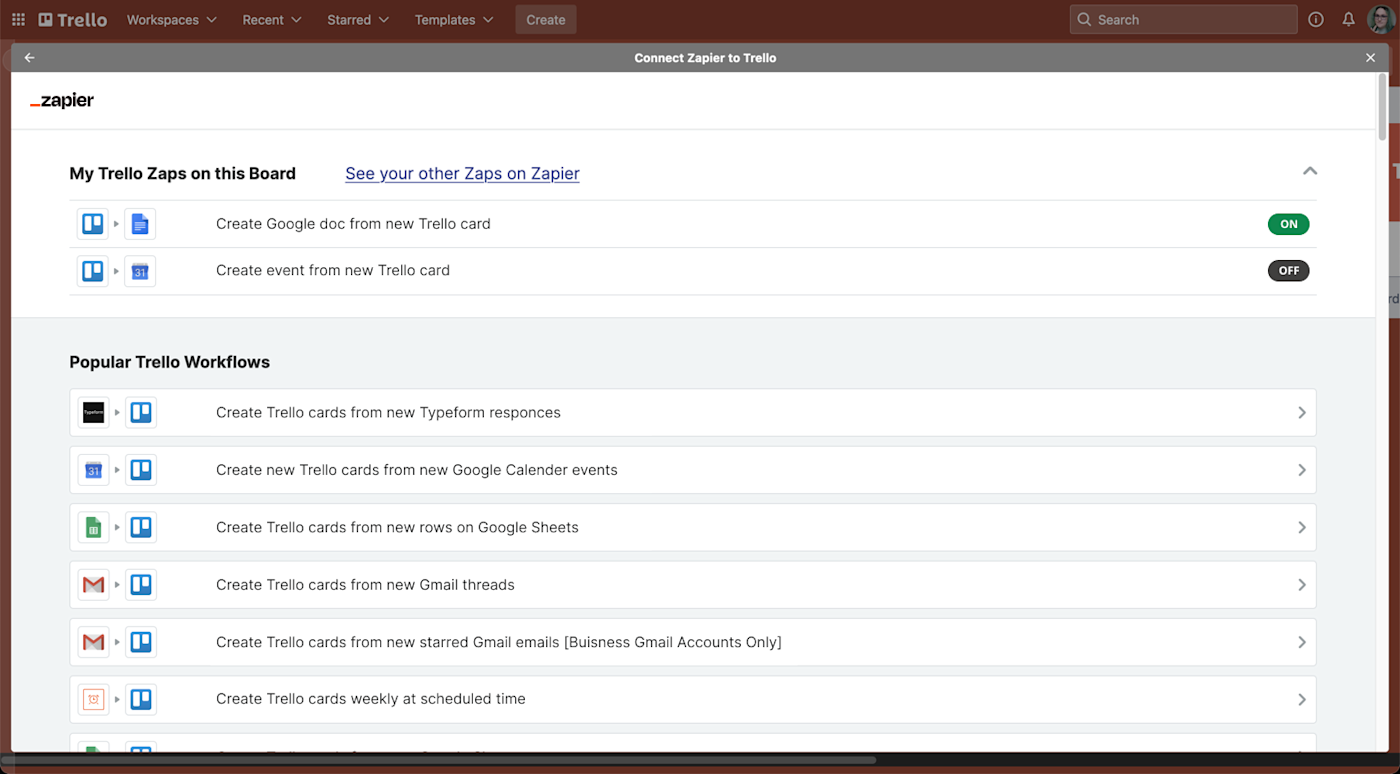Click the Gmail icon in the new Gmail threads workflow
This screenshot has height=774, width=1400.
[94, 585]
